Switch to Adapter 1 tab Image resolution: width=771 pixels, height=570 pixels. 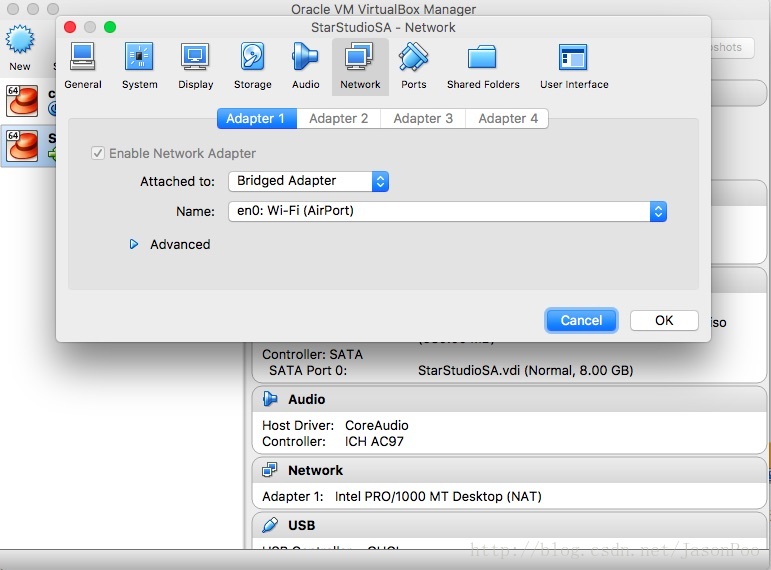[257, 119]
